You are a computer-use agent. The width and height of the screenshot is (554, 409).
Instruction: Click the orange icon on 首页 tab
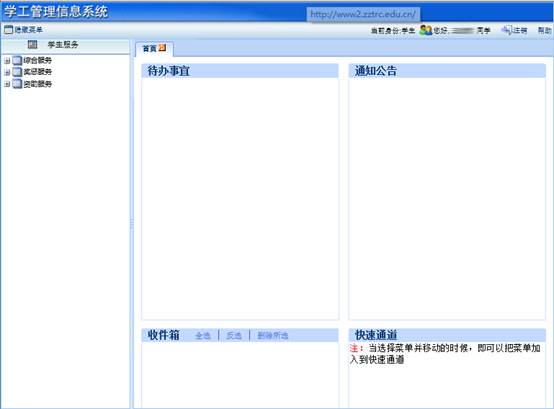point(162,48)
